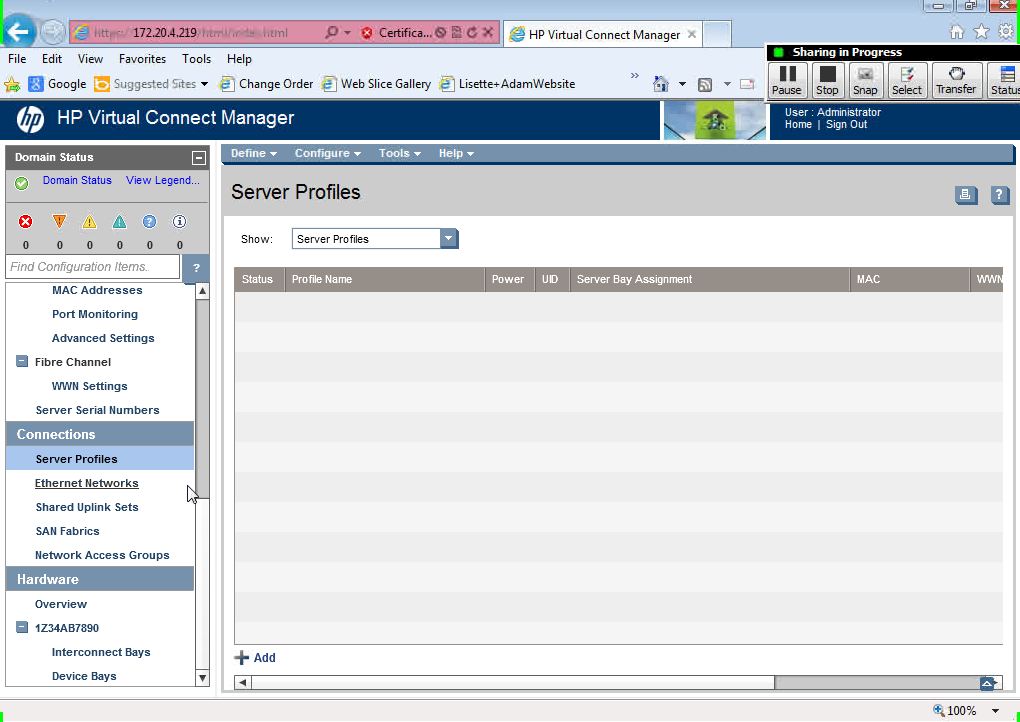Screen dimensions: 1020x722
Task: Open the Tools dropdown in blue menu bar
Action: pyautogui.click(x=399, y=154)
